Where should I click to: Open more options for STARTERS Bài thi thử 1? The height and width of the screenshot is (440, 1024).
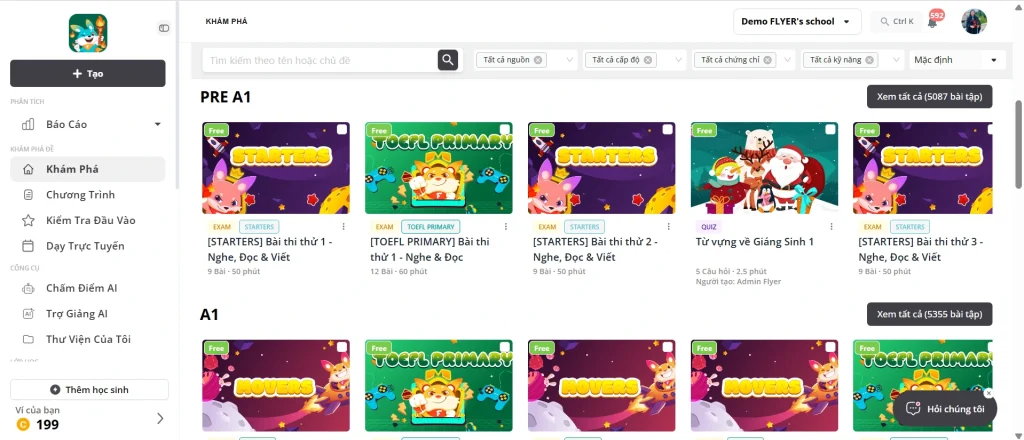pos(344,227)
